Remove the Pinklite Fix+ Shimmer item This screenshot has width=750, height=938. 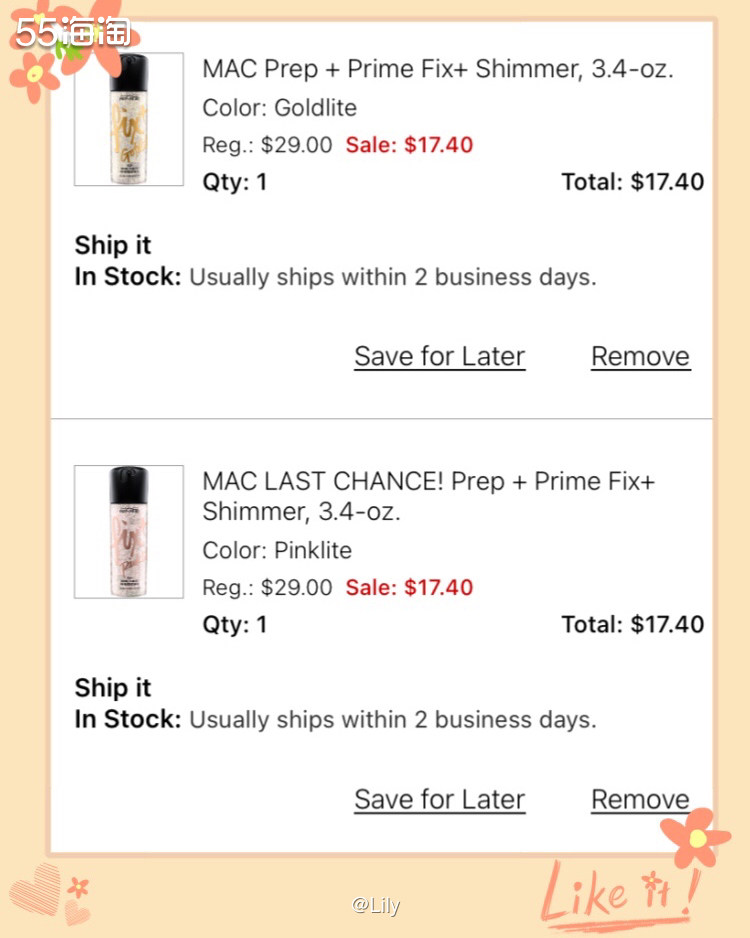pos(641,800)
